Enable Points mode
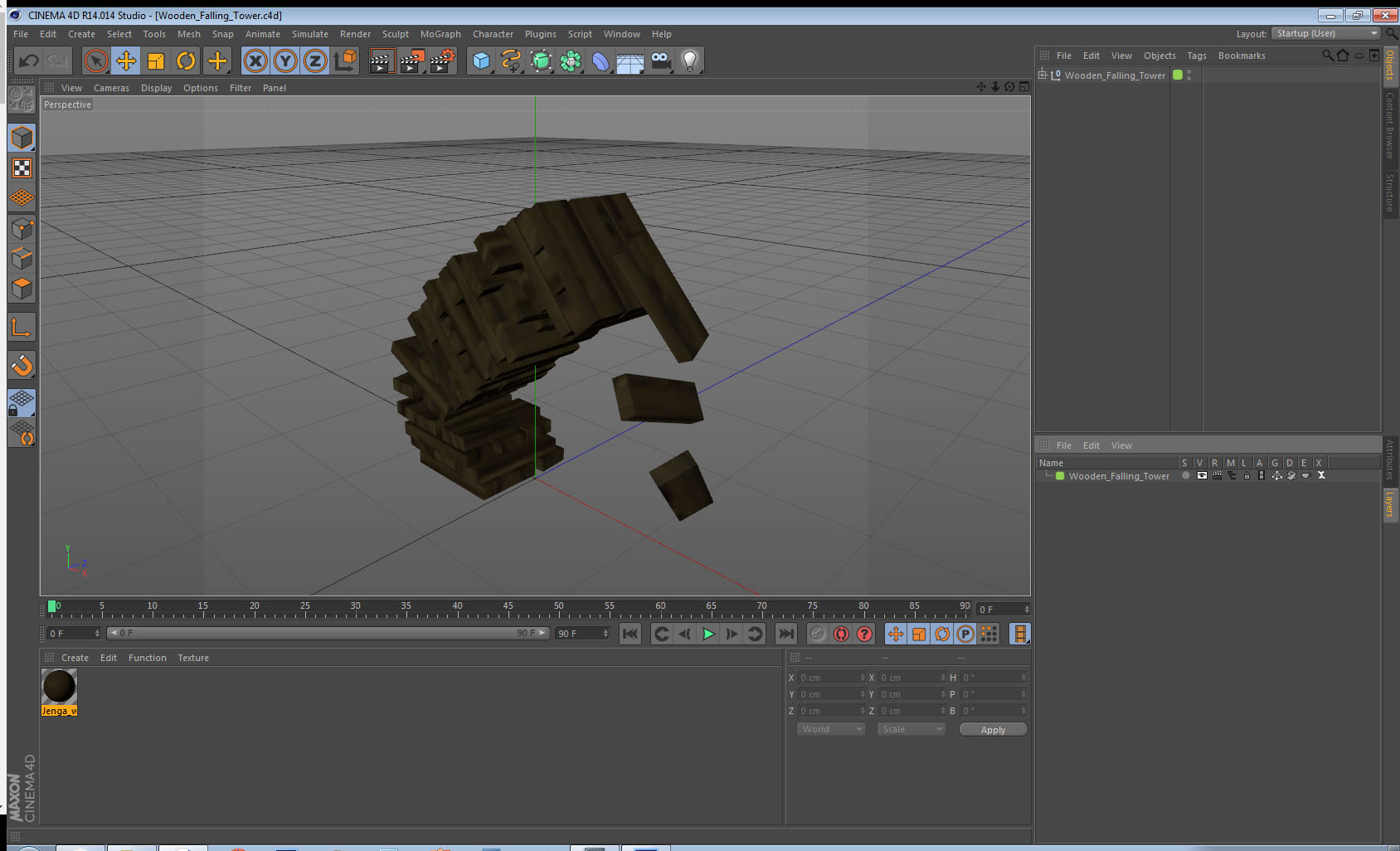Image resolution: width=1400 pixels, height=851 pixels. click(x=22, y=228)
